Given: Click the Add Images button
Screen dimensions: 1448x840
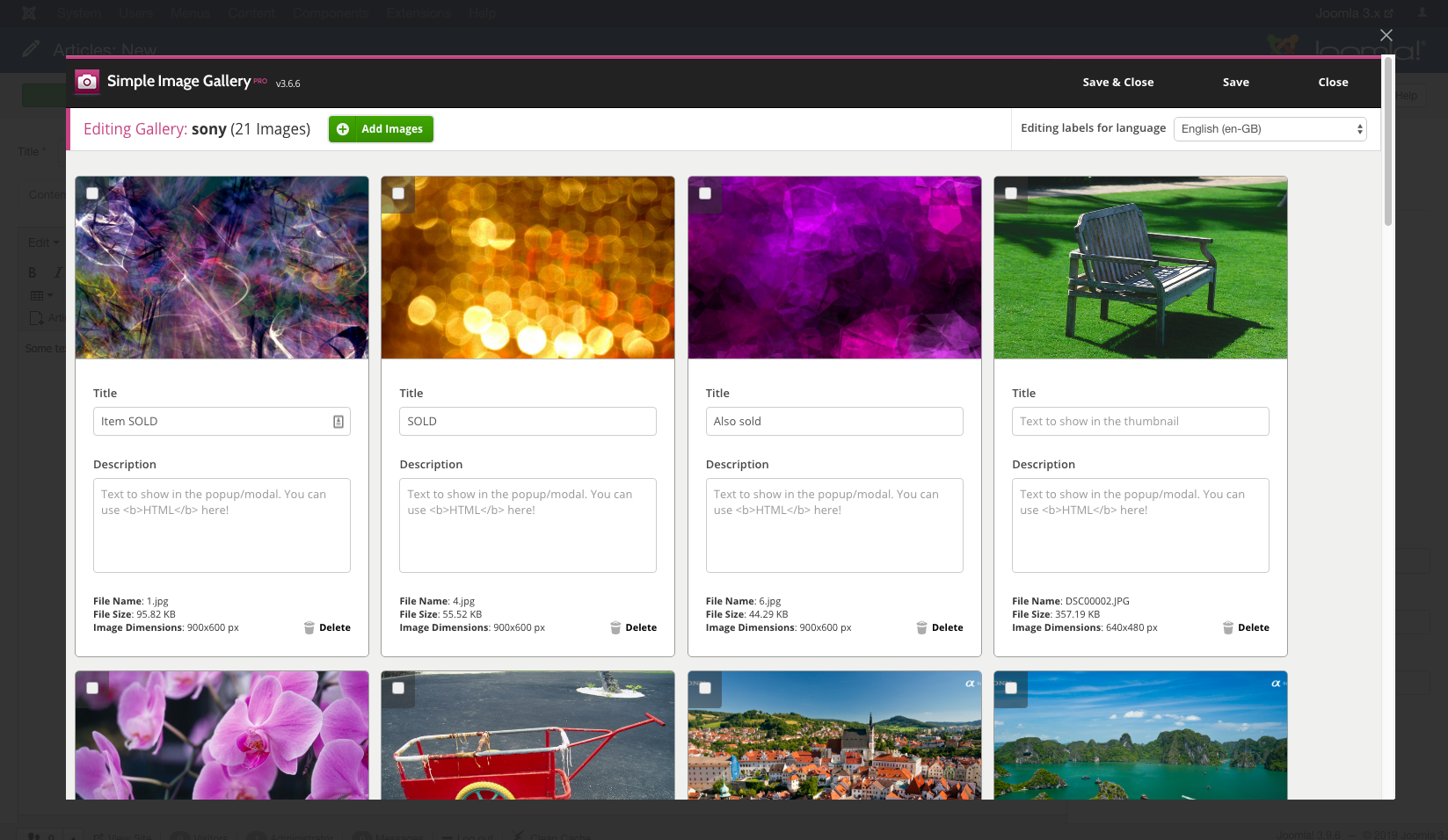Looking at the screenshot, I should [381, 129].
